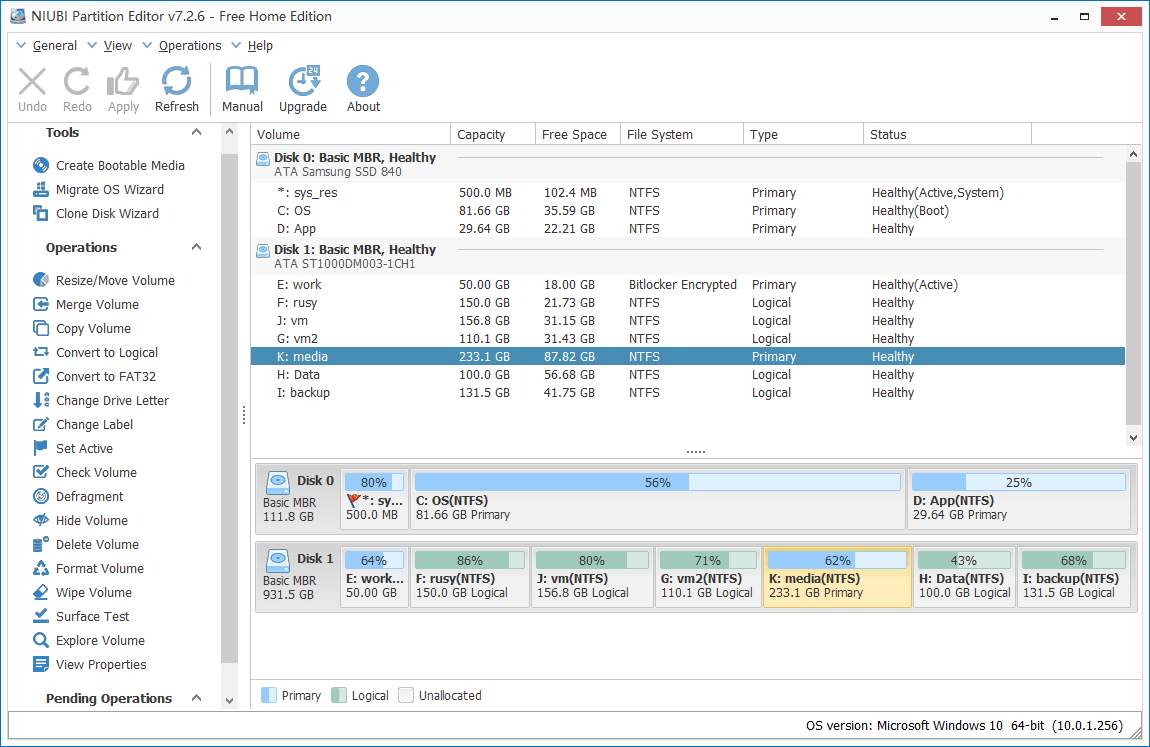Select the H: Data partition block

pyautogui.click(x=964, y=578)
